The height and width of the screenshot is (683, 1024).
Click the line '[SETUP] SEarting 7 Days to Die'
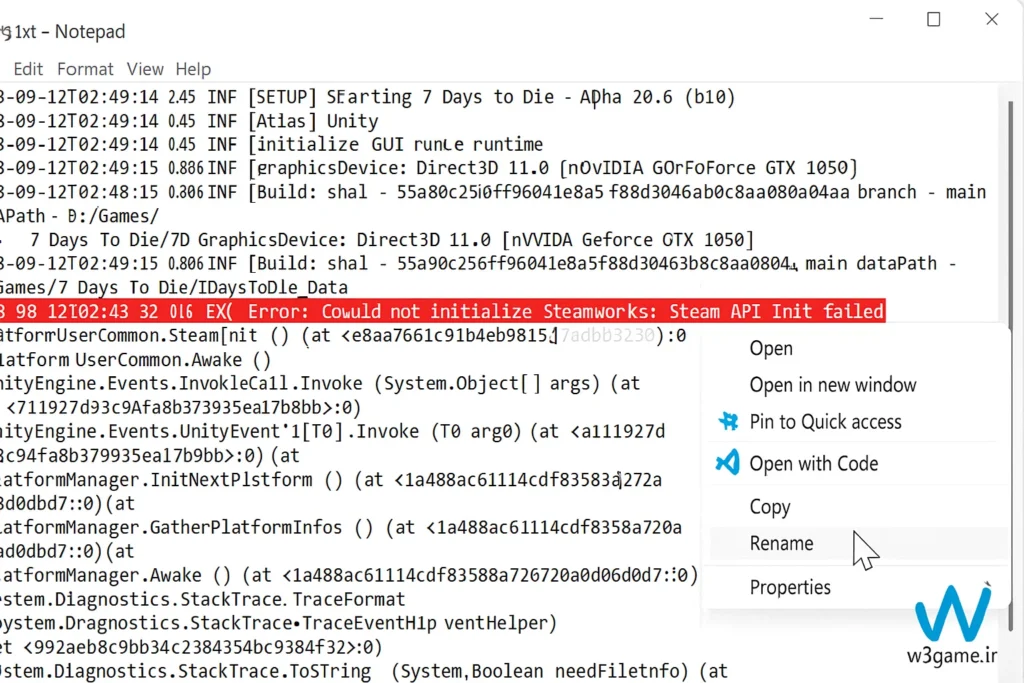[368, 97]
